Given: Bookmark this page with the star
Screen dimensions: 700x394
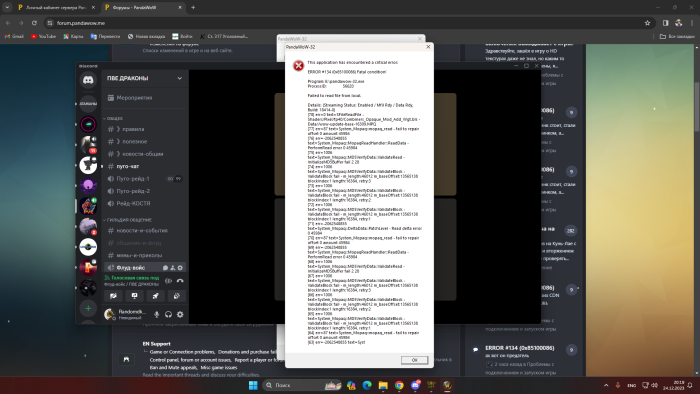Looking at the screenshot, I should click(x=647, y=23).
